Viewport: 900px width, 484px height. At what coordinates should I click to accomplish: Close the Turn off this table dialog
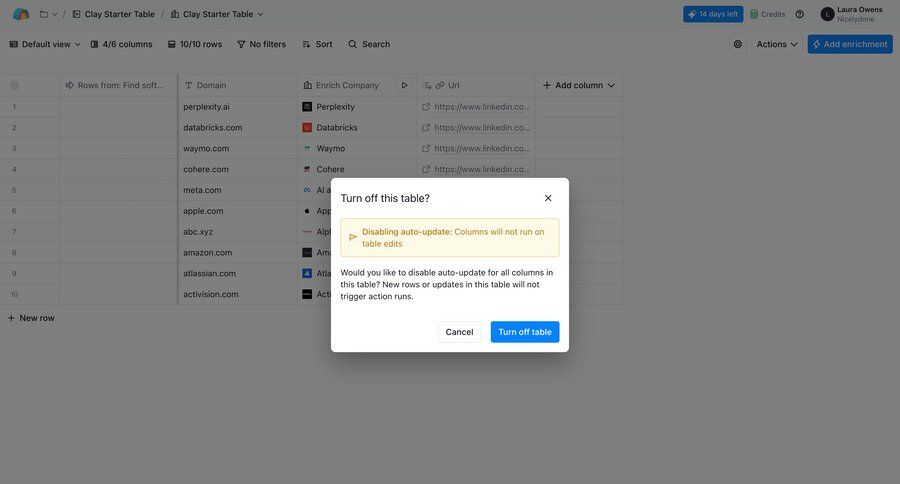[548, 198]
